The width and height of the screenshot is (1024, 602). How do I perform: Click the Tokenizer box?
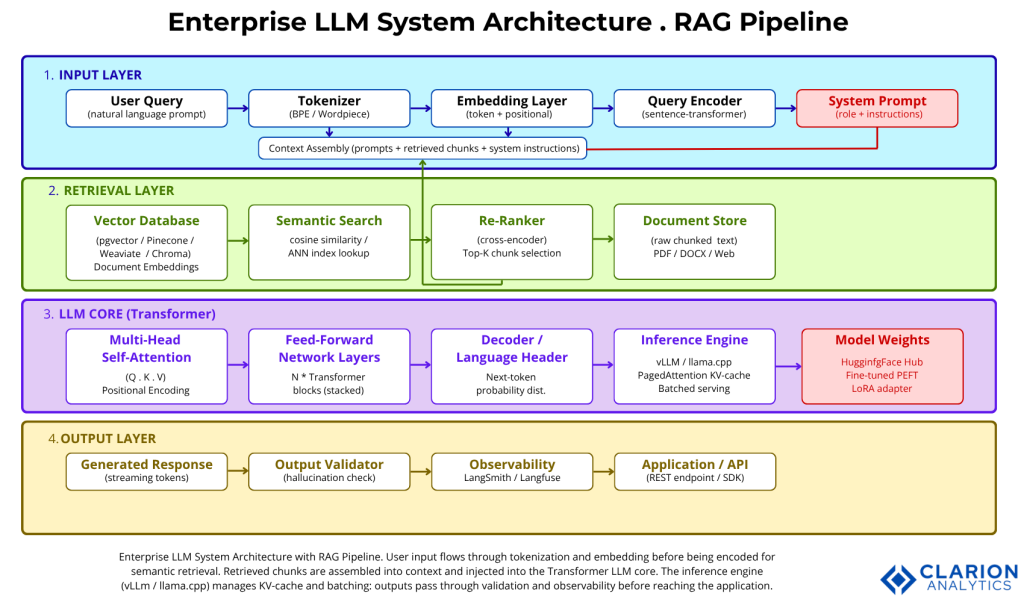tap(329, 108)
